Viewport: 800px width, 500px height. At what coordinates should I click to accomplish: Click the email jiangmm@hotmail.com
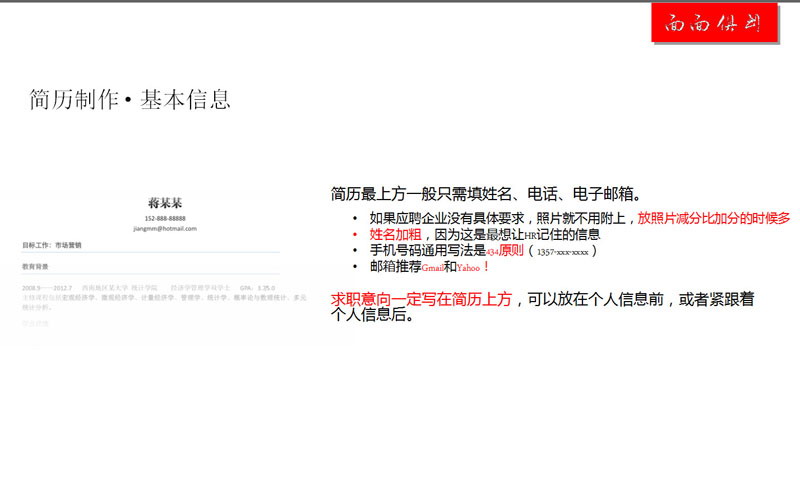[164, 229]
